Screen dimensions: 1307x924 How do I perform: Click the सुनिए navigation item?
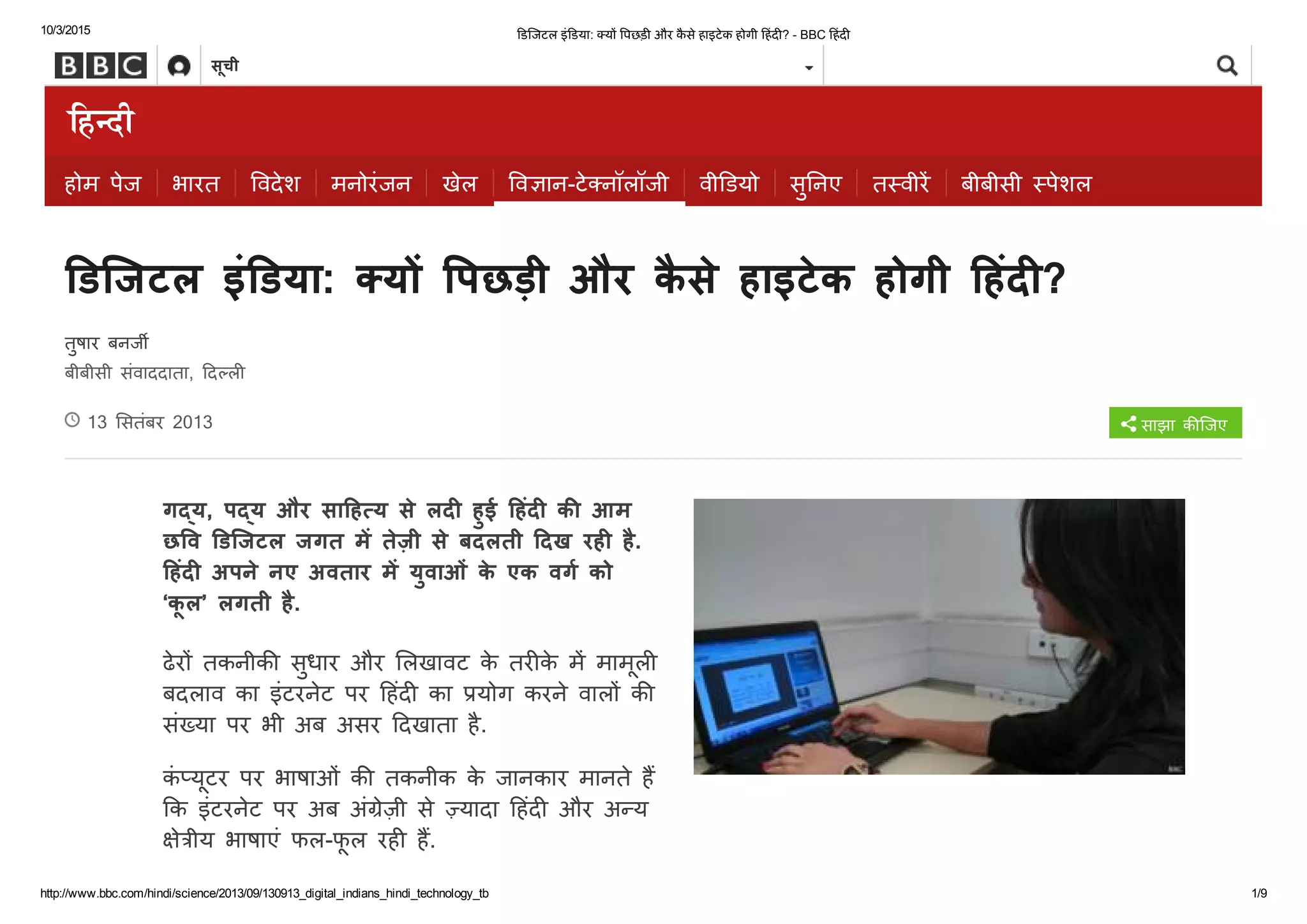coord(815,184)
